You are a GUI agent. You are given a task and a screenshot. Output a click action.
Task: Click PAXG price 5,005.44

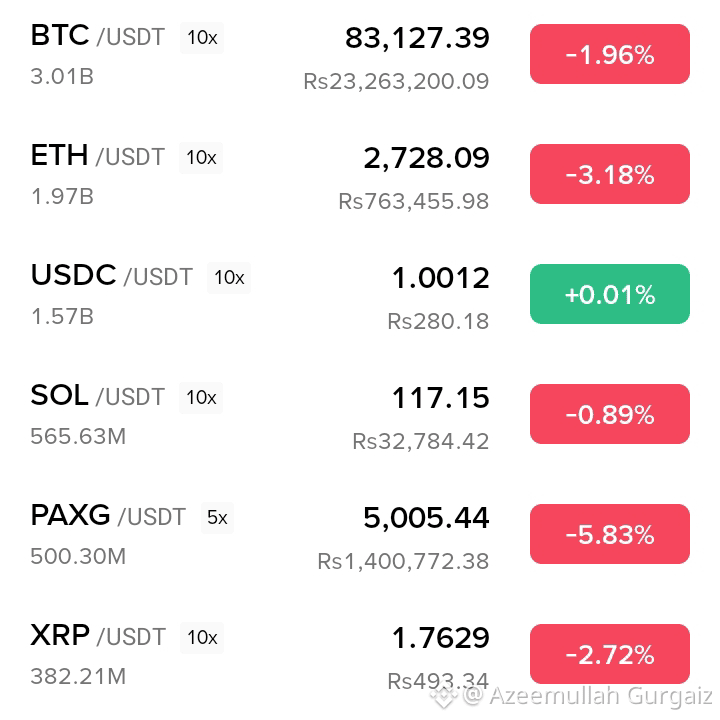[x=426, y=518]
